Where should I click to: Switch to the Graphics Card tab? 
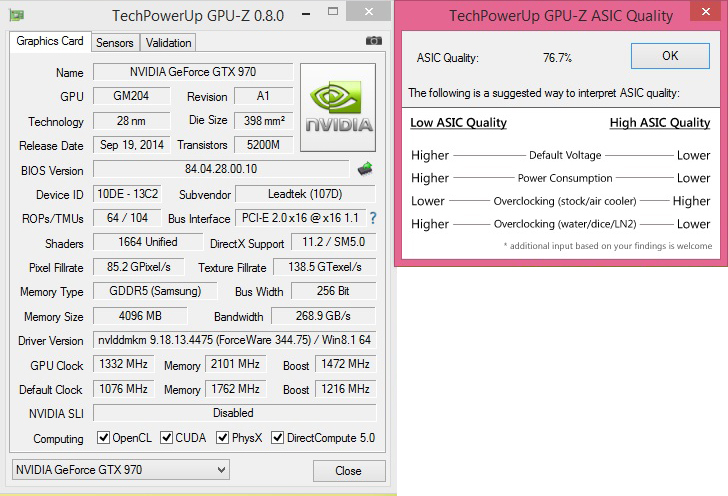(50, 41)
